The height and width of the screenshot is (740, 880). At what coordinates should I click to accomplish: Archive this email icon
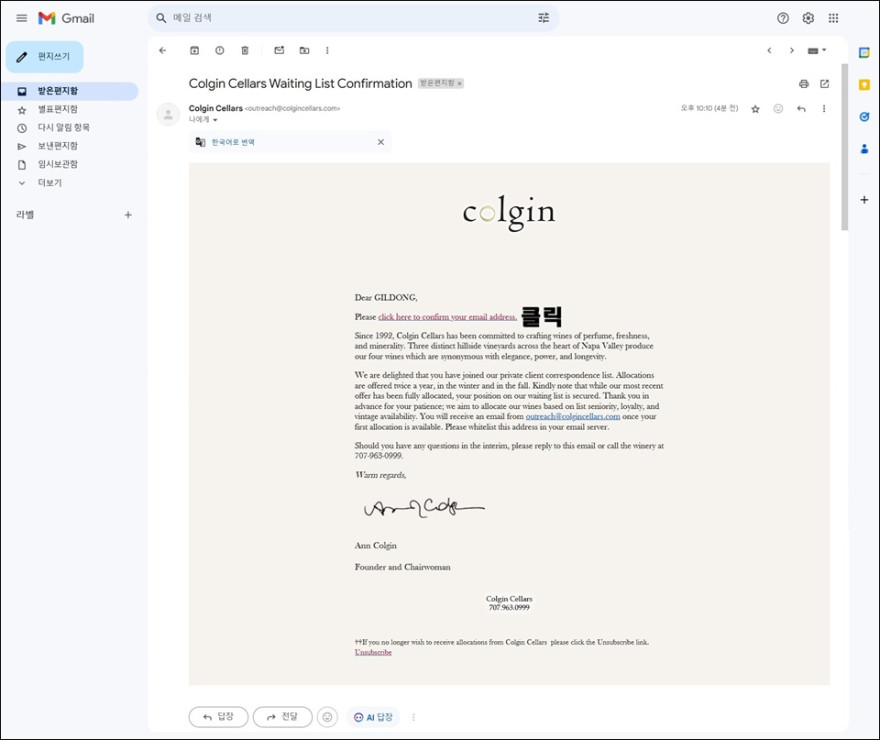pyautogui.click(x=194, y=50)
